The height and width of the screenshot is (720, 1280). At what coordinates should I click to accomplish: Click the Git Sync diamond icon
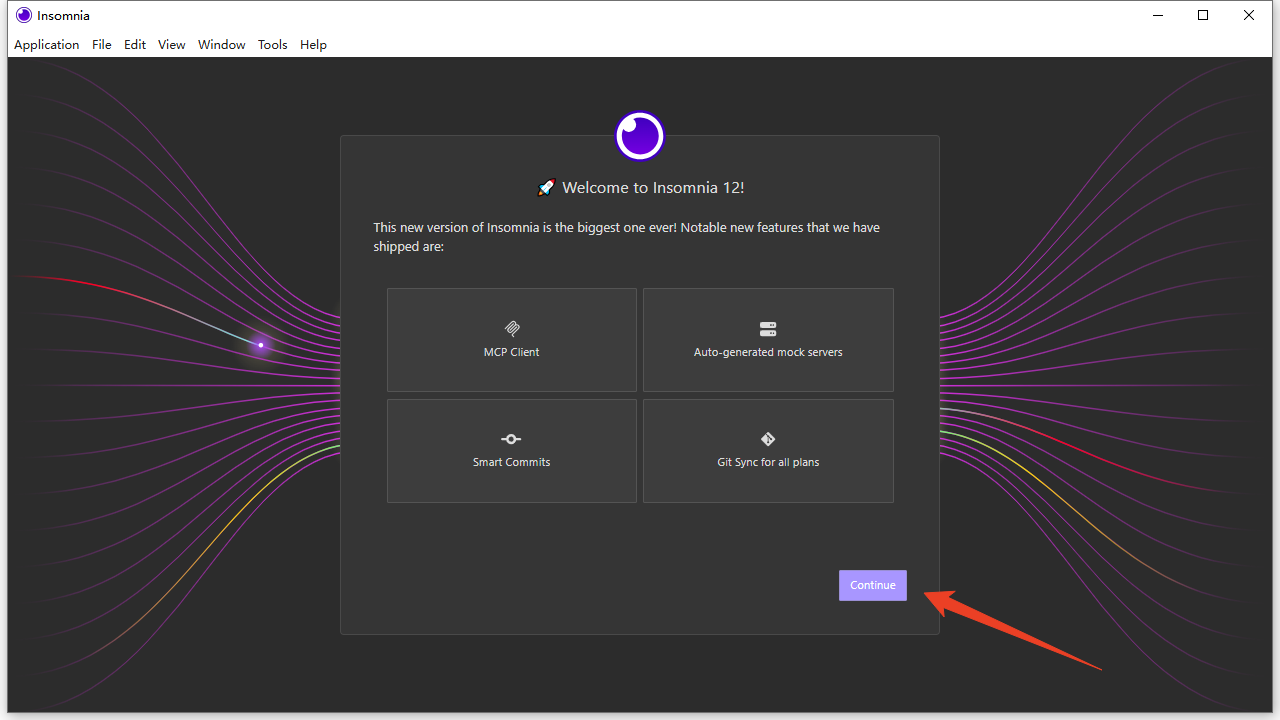[768, 439]
